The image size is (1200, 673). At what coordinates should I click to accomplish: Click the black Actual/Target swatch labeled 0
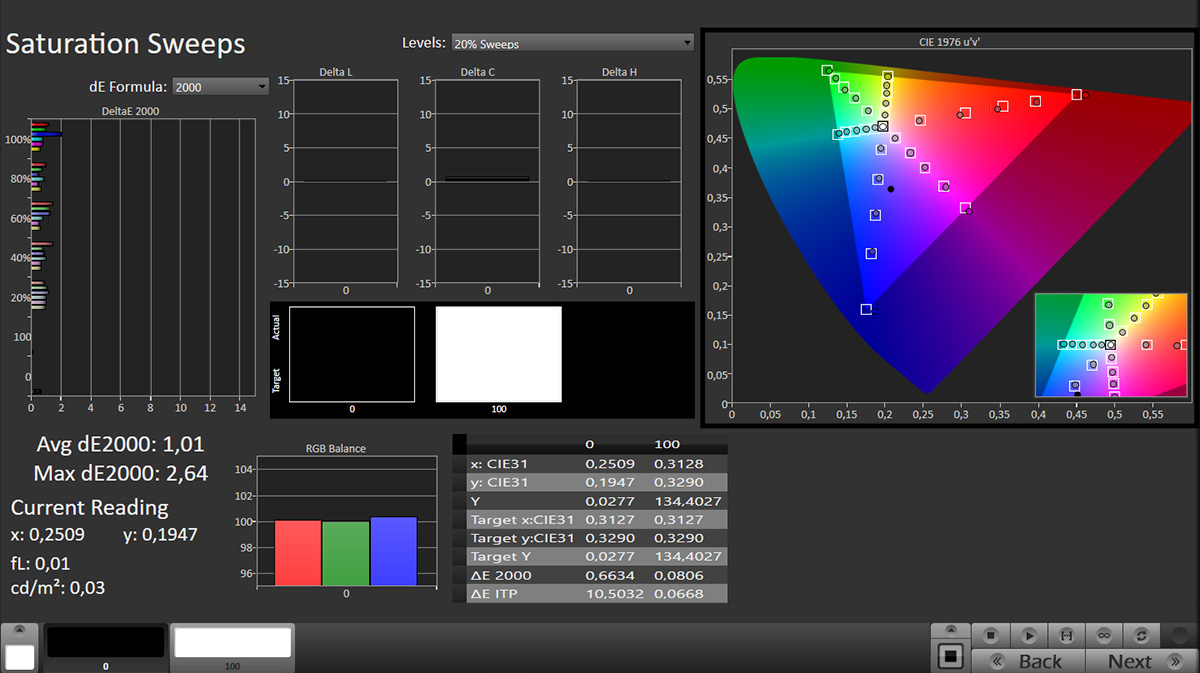tap(352, 354)
